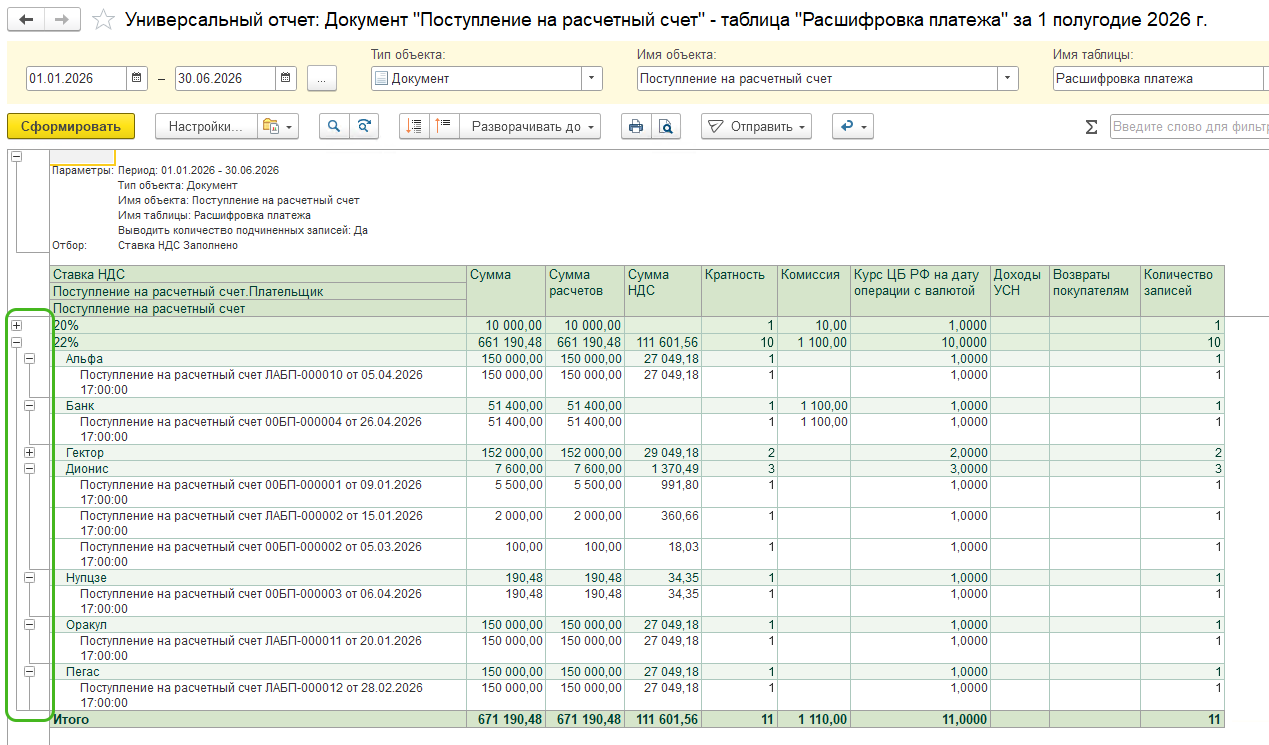This screenshot has width=1269, height=745.
Task: Expand the Гектор payer group
Action: (x=30, y=453)
